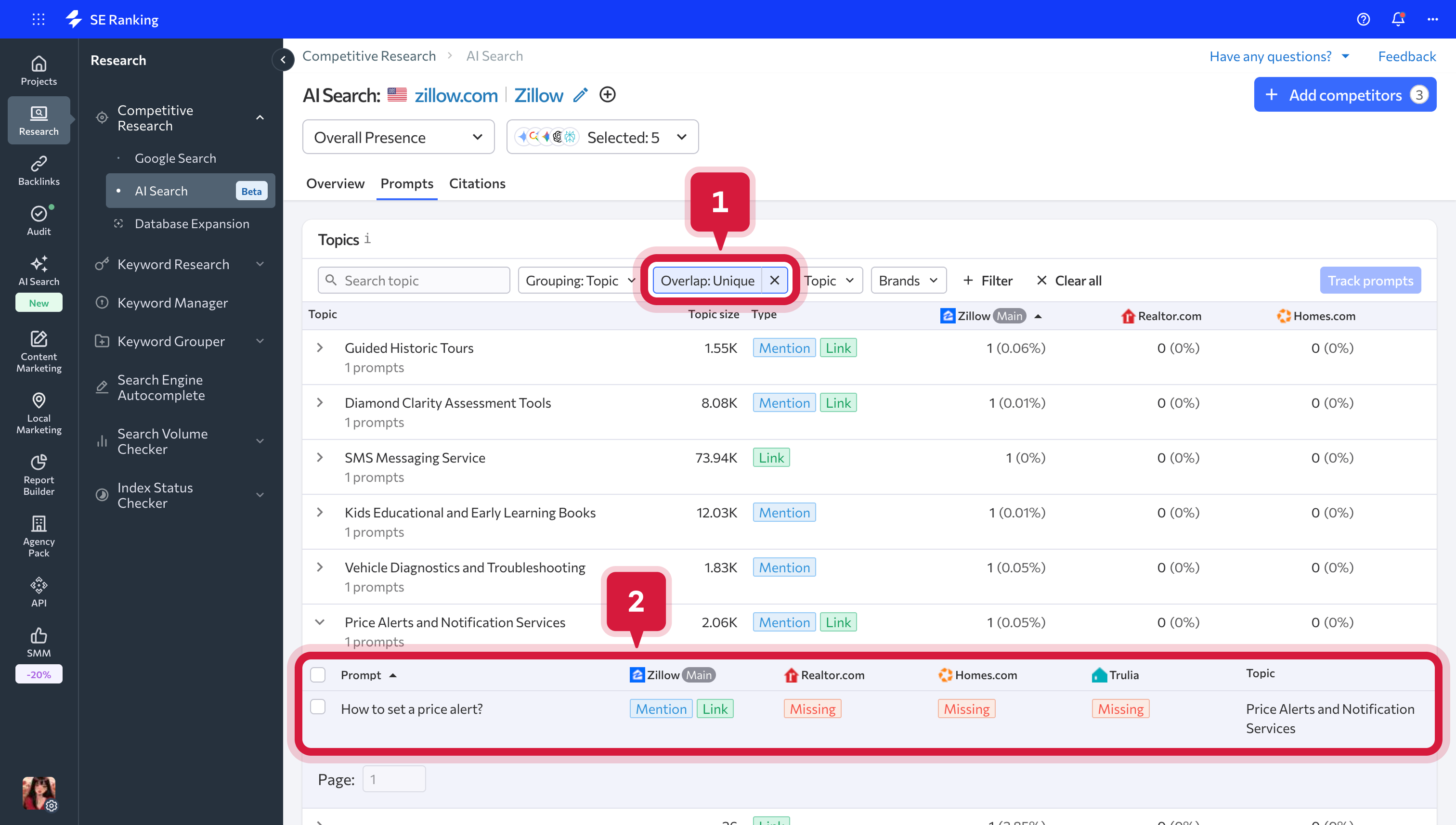This screenshot has height=825, width=1456.
Task: Click the plus circle icon beside Zillow
Action: (607, 95)
